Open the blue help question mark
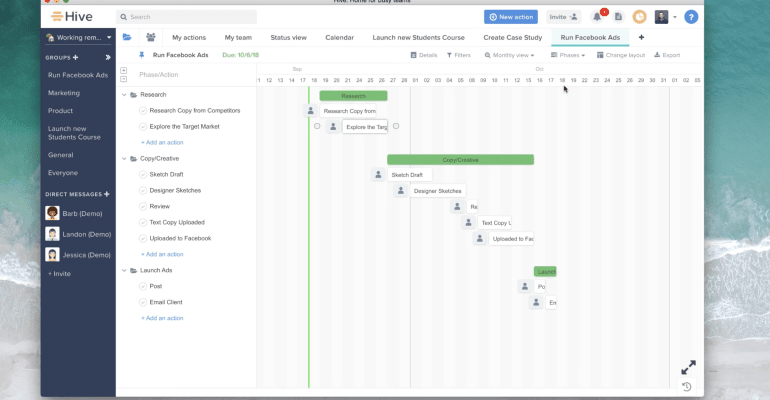The image size is (770, 400). [x=691, y=17]
